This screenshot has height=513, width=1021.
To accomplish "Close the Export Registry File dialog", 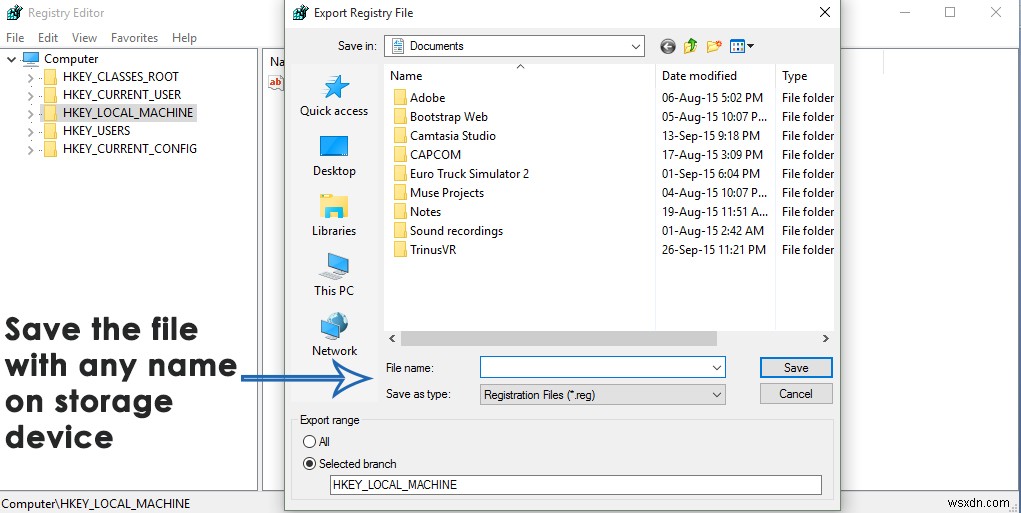I will (x=824, y=12).
